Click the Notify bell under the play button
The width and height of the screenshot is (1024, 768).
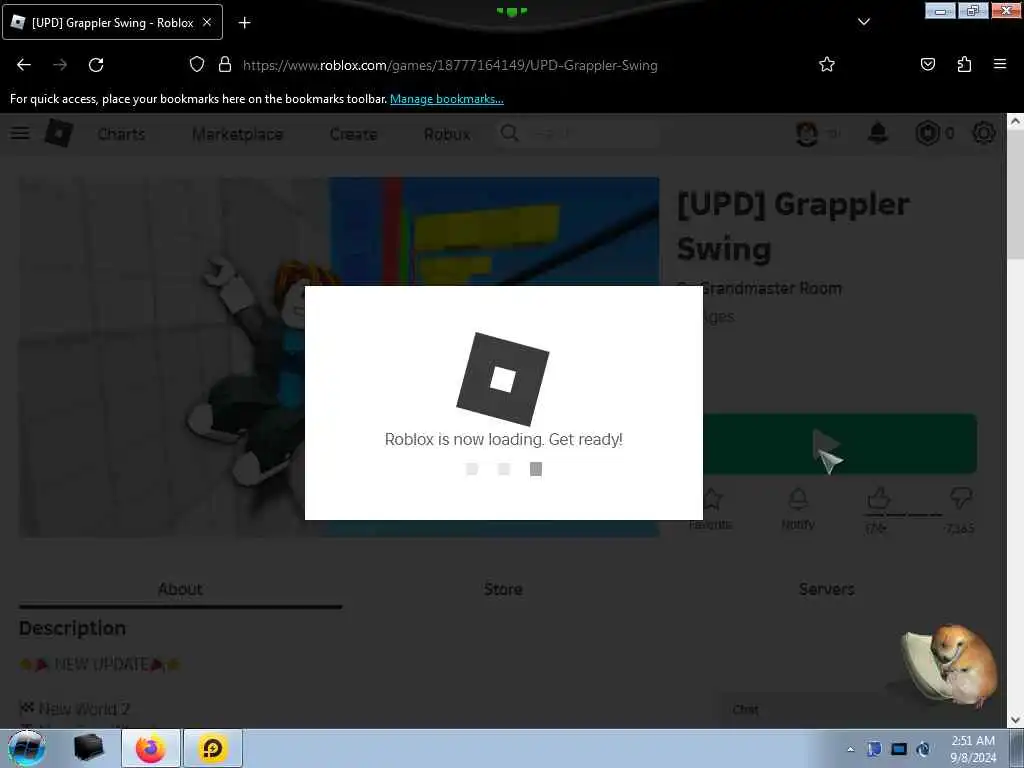point(798,508)
